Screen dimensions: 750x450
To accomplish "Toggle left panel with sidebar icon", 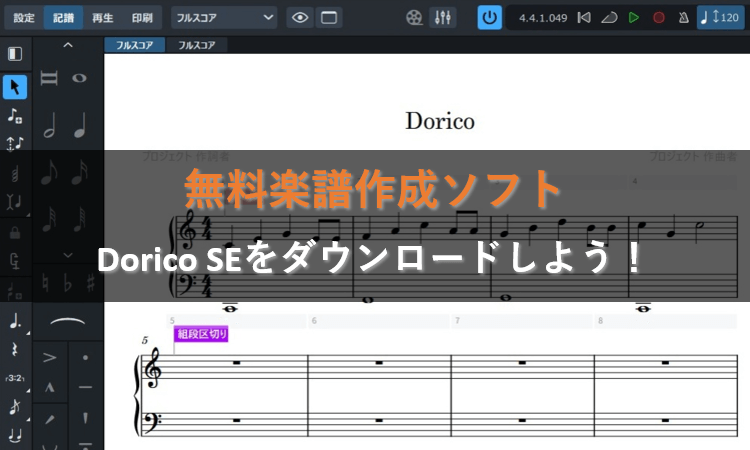I will [x=15, y=53].
